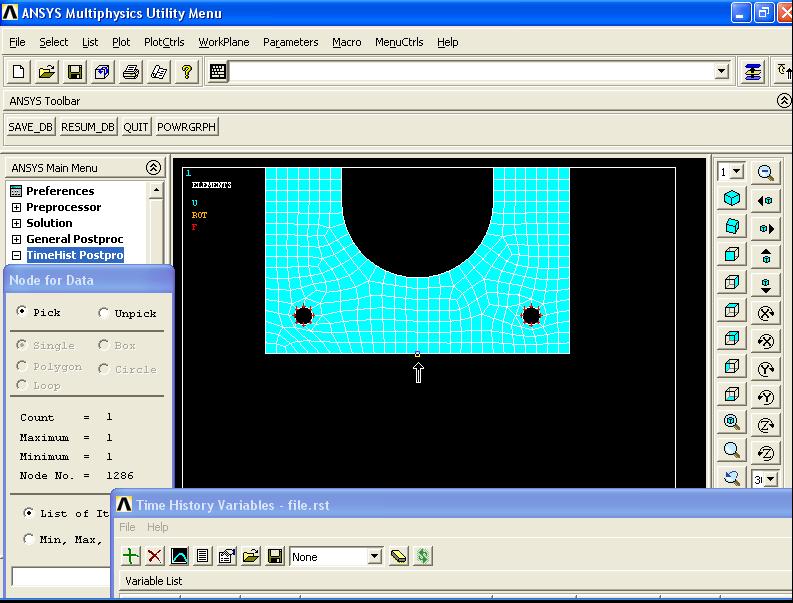This screenshot has width=793, height=603.
Task: Select the List of Items radio
Action: point(28,512)
